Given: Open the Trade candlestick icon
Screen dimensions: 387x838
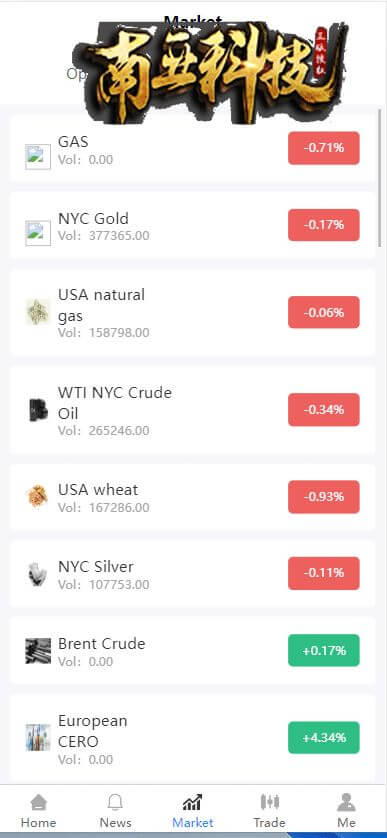Looking at the screenshot, I should (269, 802).
